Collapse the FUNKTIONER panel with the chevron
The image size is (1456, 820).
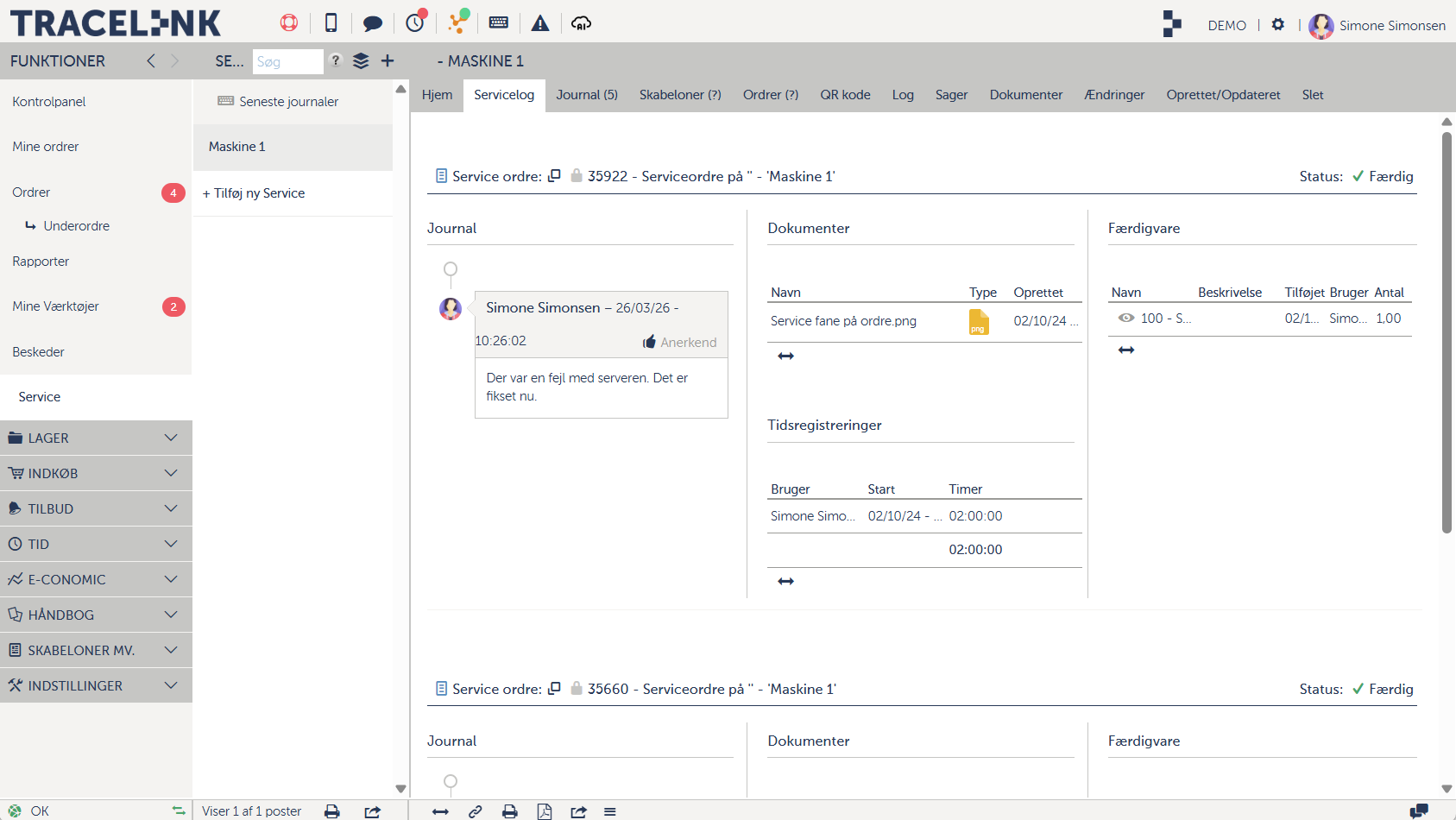tap(150, 60)
